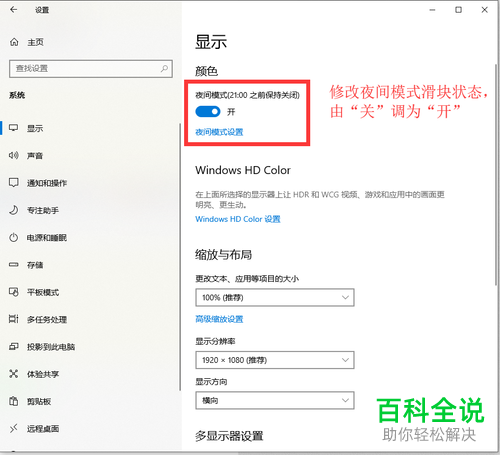Screen dimensions: 500x455
Task: Click the Power & sleep icon
Action: (x=13, y=237)
